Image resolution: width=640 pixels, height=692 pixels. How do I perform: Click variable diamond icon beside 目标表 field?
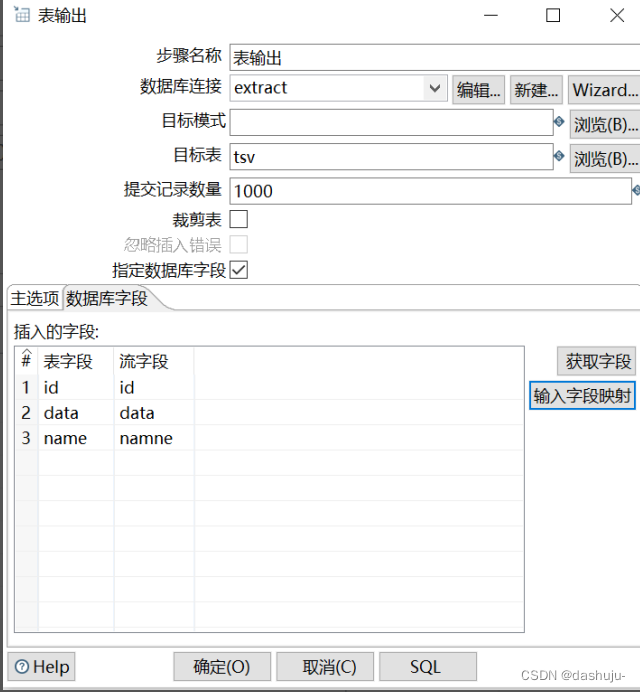[559, 155]
